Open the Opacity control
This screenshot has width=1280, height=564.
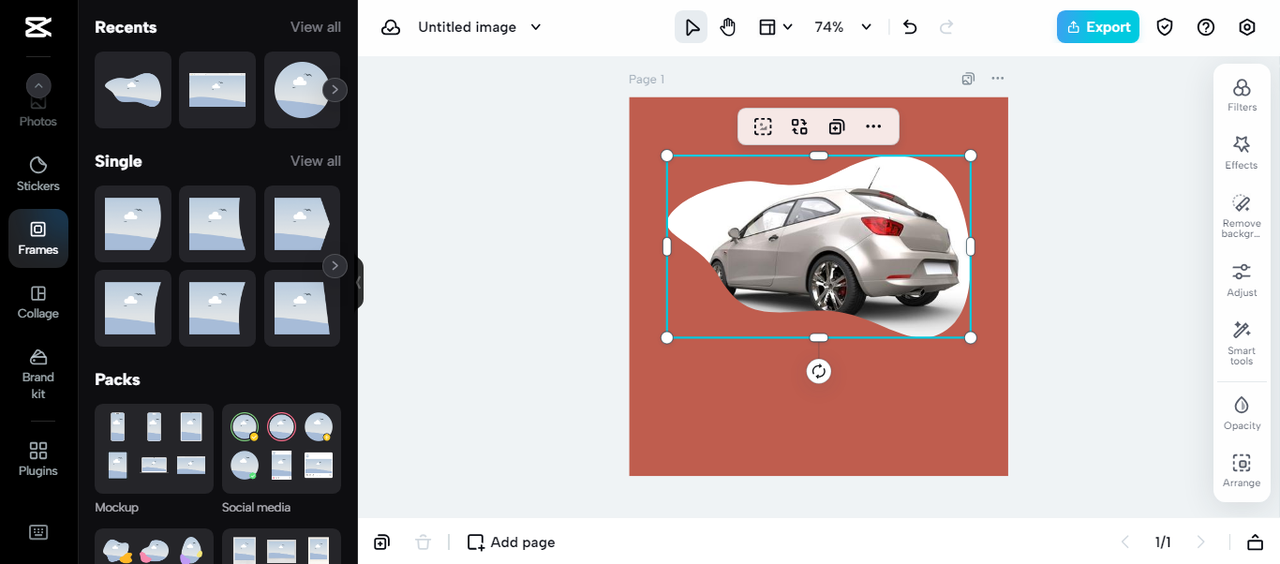[x=1242, y=413]
